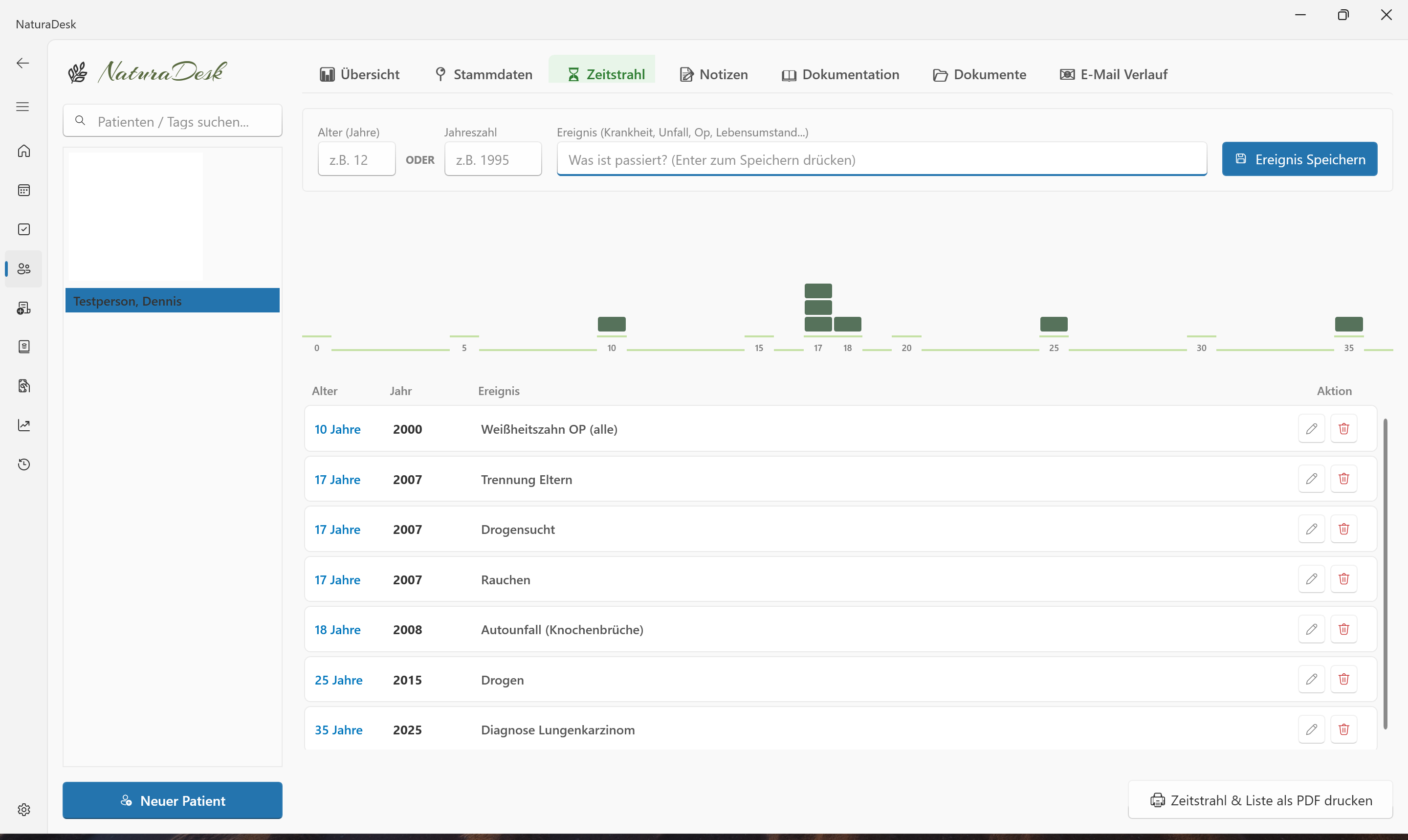Open the tasks checklist sidebar icon
Viewport: 1408px width, 840px height.
pos(24,229)
